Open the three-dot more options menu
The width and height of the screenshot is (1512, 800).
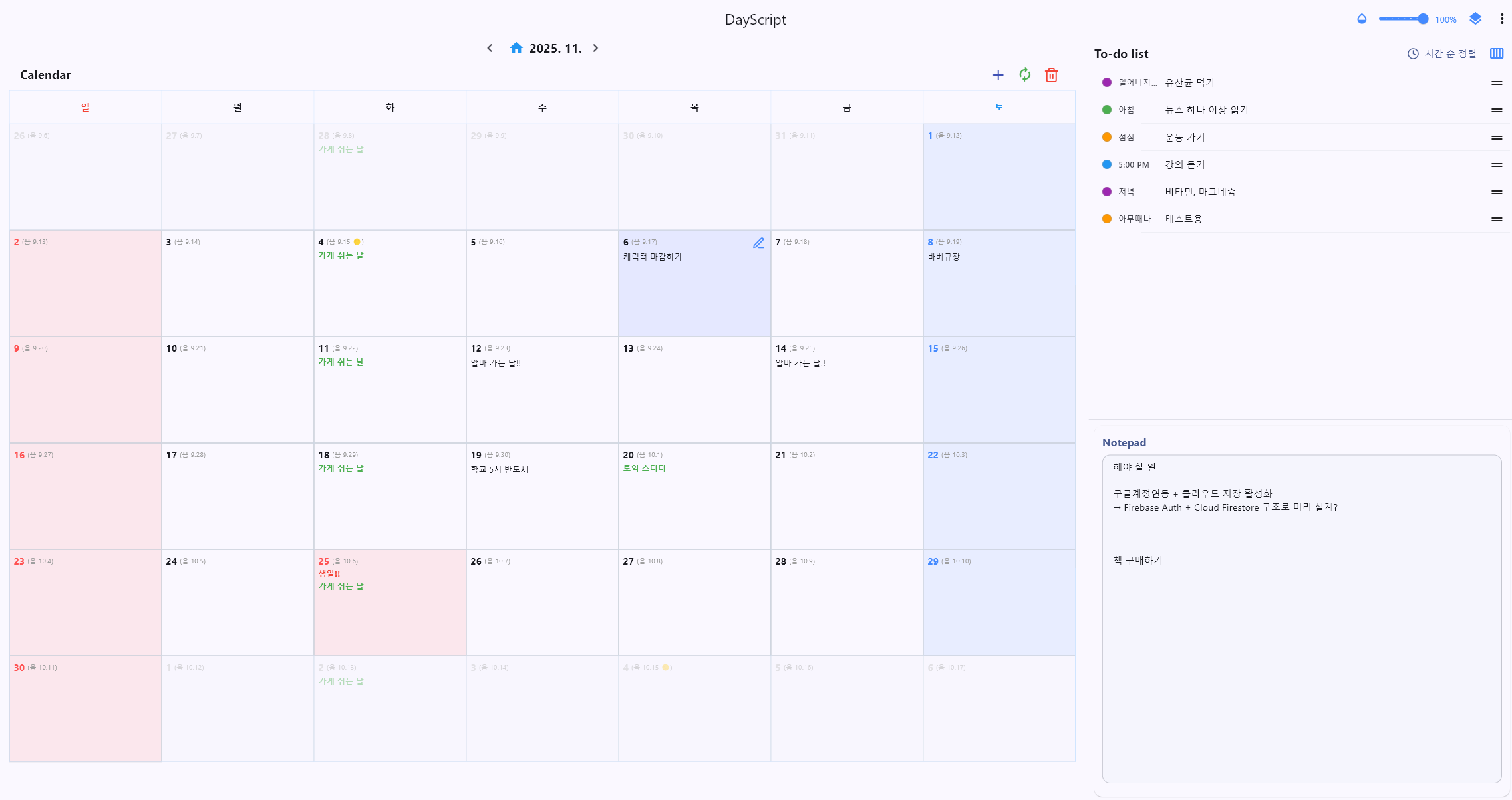coord(1501,19)
